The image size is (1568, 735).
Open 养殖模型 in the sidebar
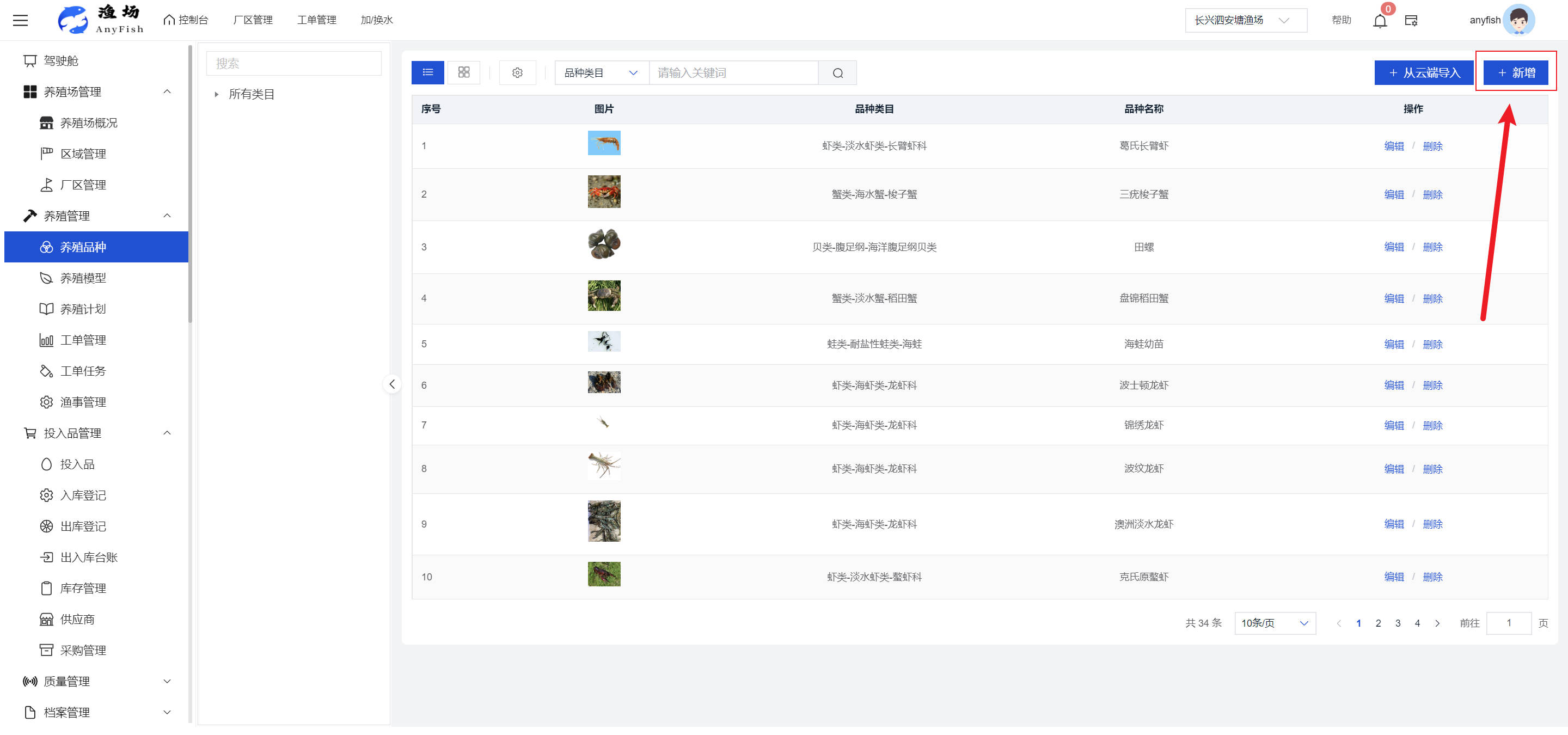[83, 278]
